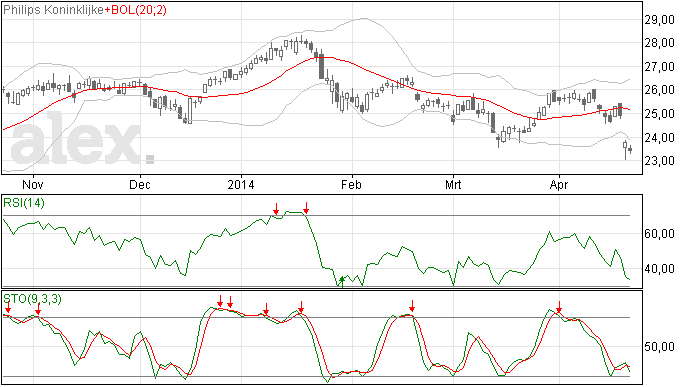Click the green buy-signal arrow in RSI panel
Screen dimensions: 690x387
tap(342, 282)
